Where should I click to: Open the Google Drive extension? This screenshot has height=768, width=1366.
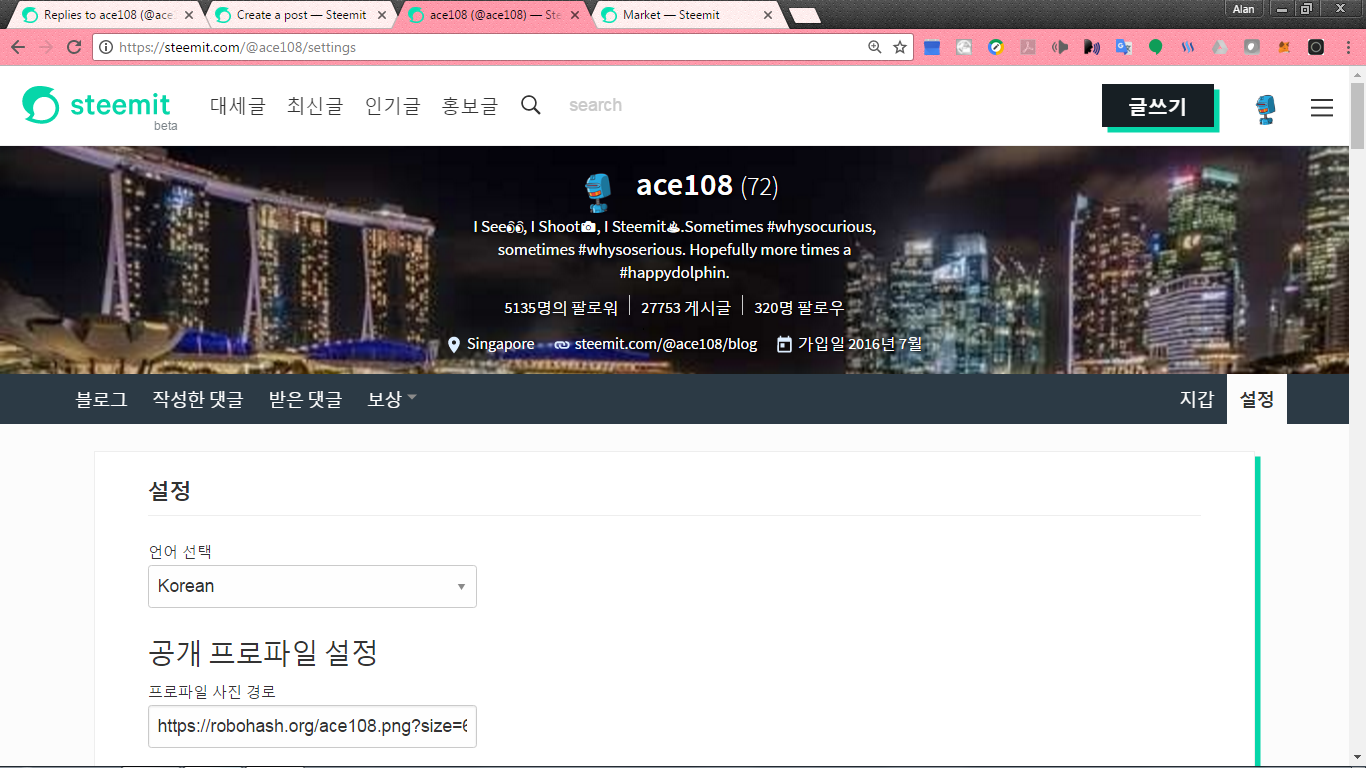click(1219, 47)
